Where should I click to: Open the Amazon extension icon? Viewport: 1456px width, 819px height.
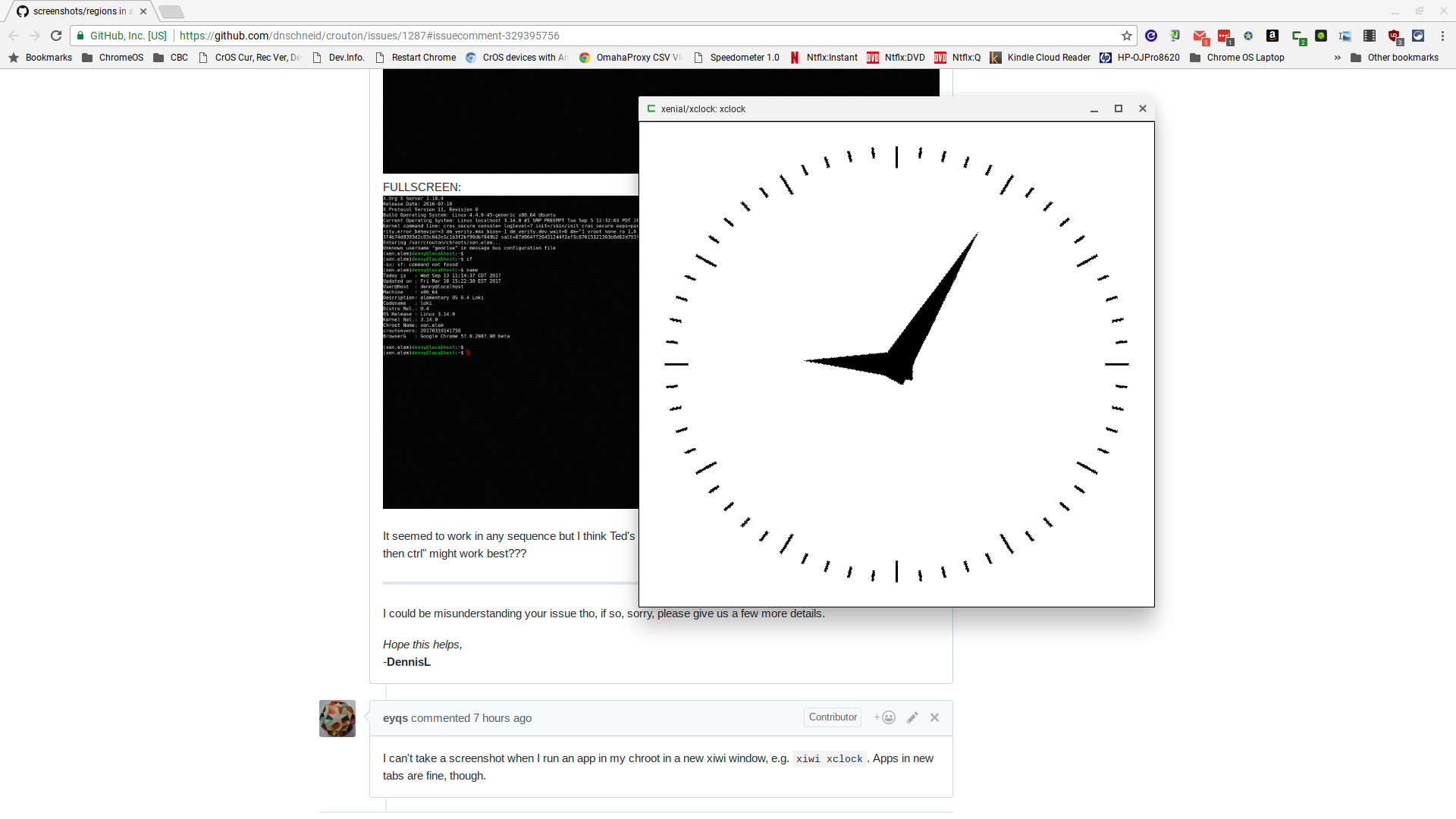coord(1272,36)
